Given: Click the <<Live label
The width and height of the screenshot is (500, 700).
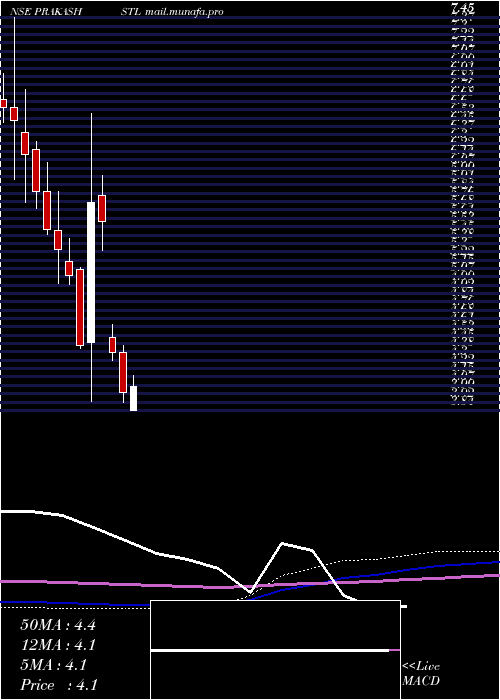Looking at the screenshot, I should click(x=421, y=667).
